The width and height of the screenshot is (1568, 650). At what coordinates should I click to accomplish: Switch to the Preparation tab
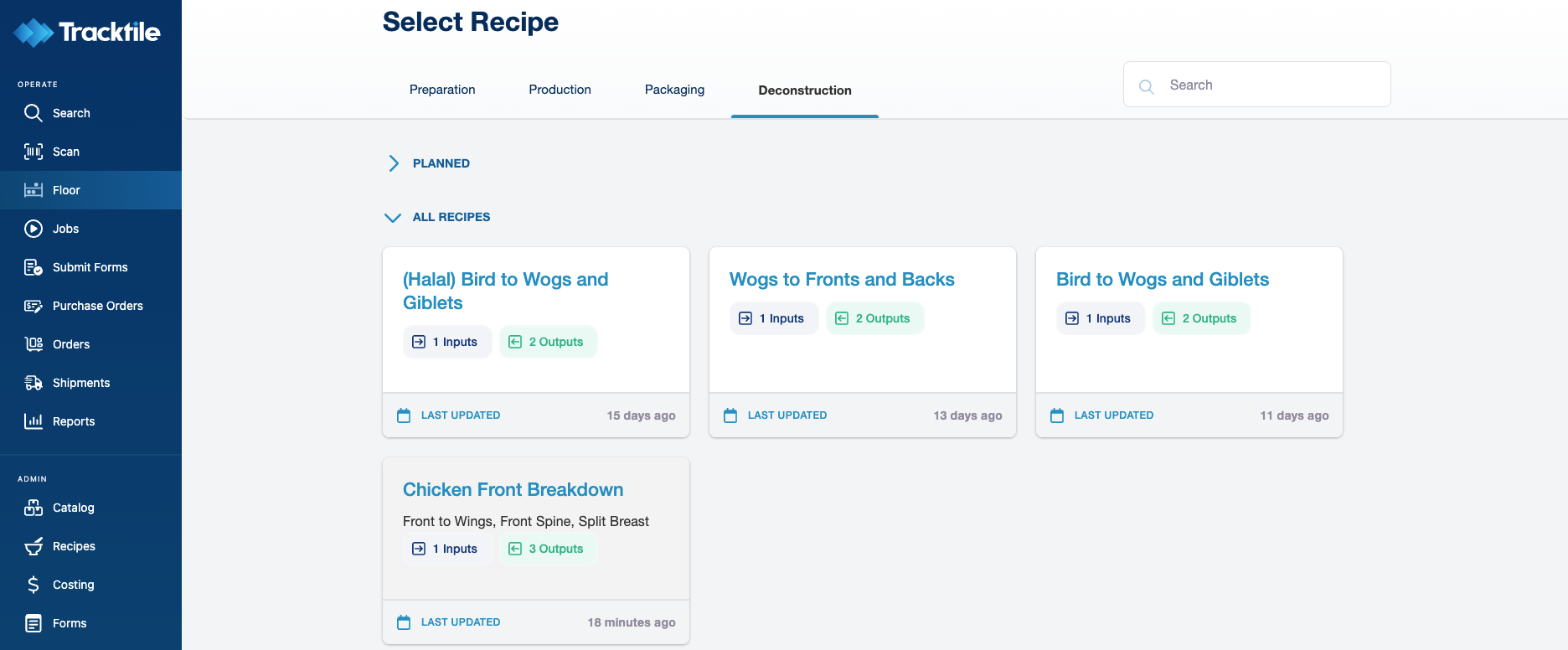tap(442, 90)
